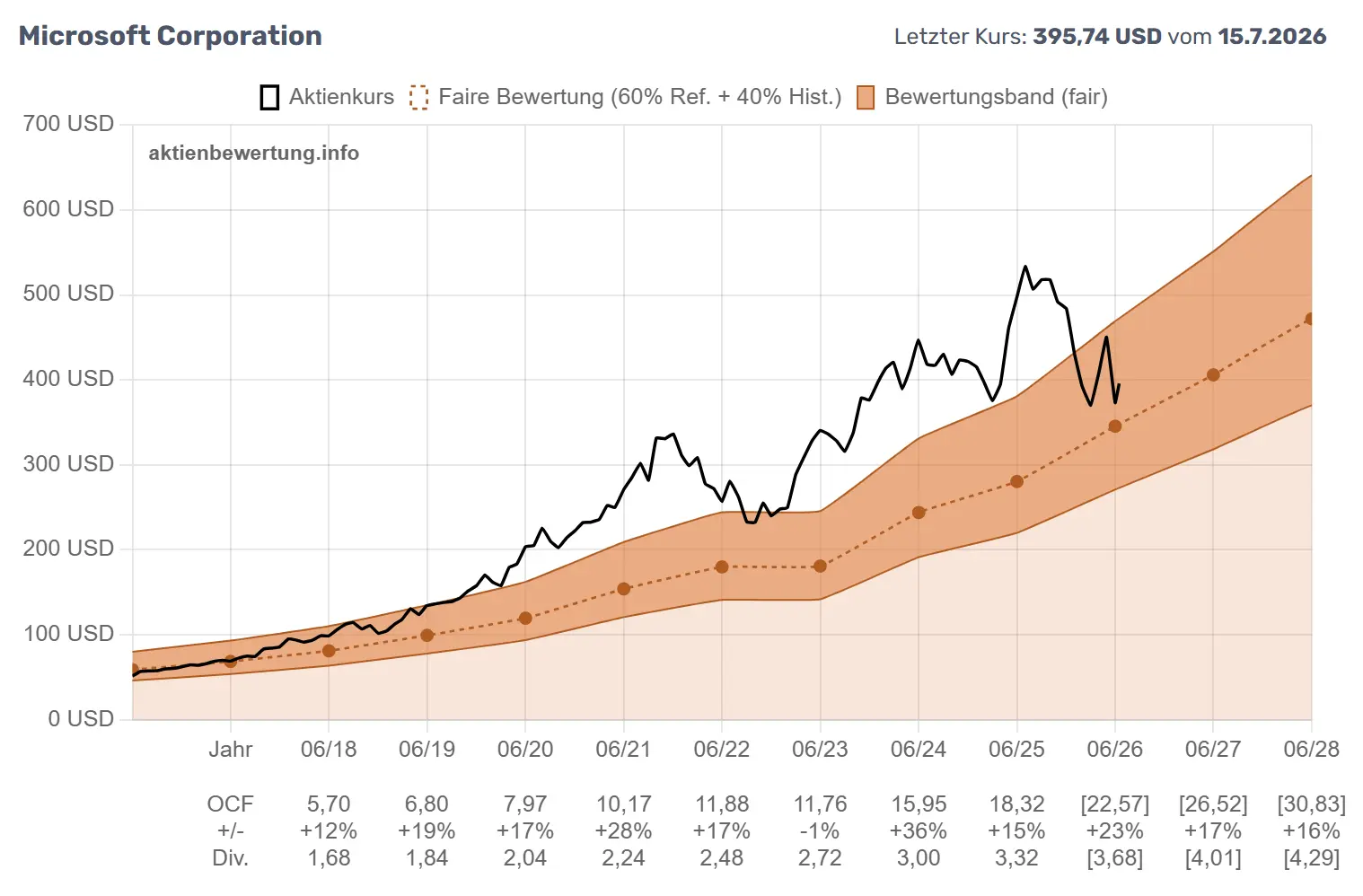
Task: Click the -1% growth value
Action: click(x=820, y=831)
